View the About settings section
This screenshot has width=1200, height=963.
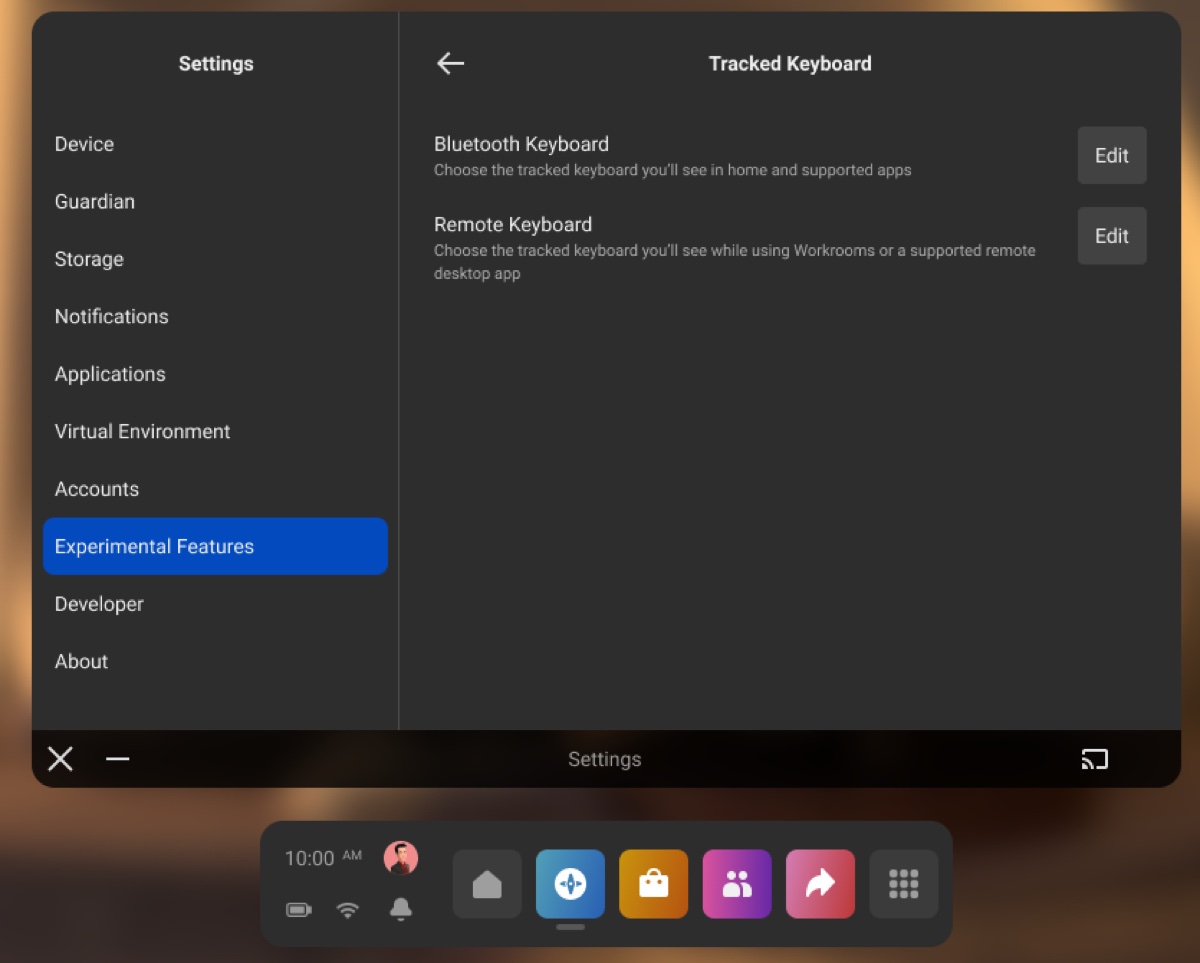[81, 661]
